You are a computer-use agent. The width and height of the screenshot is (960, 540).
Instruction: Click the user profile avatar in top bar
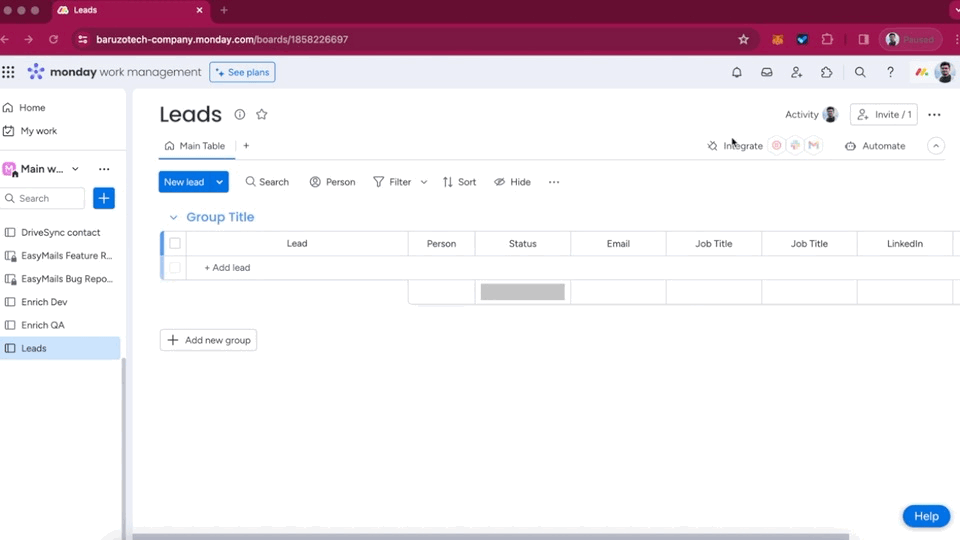point(945,72)
